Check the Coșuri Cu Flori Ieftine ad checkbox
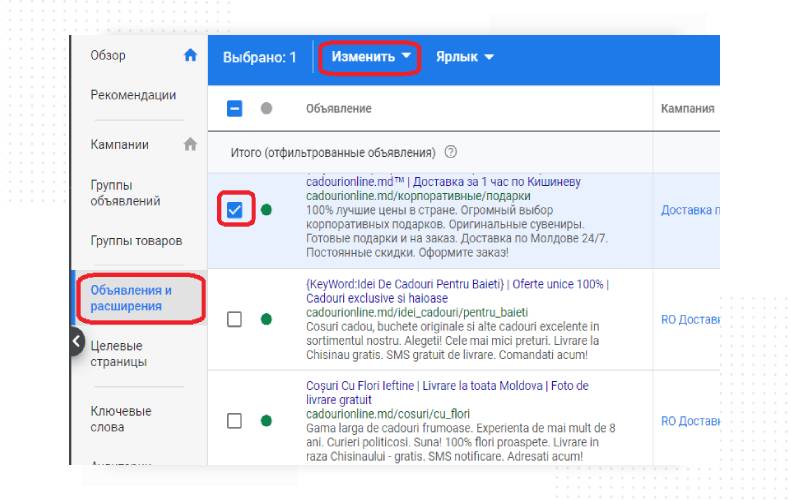Viewport: 790px width, 500px height. tap(234, 420)
